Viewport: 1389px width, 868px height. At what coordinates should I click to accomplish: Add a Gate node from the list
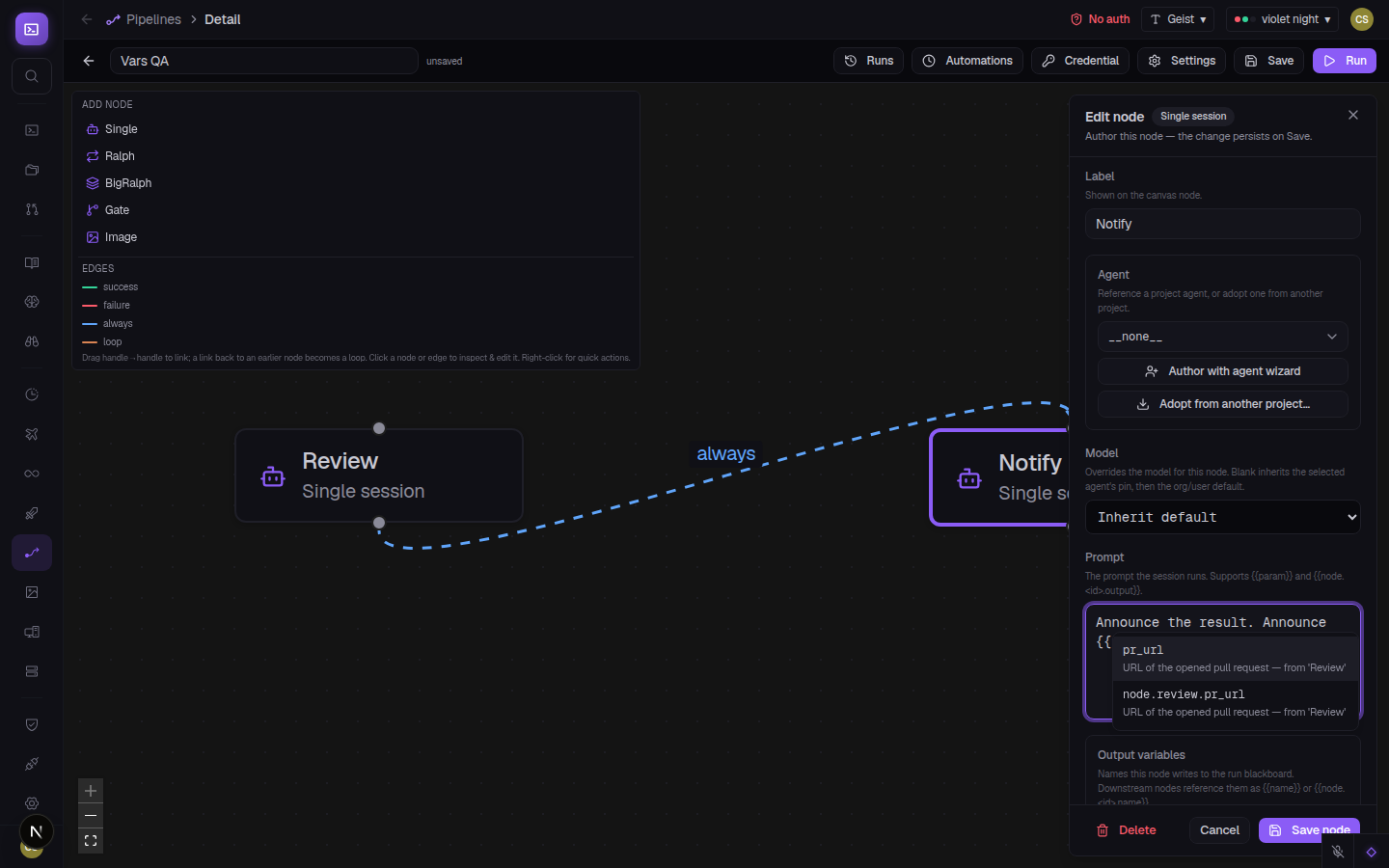tap(117, 210)
